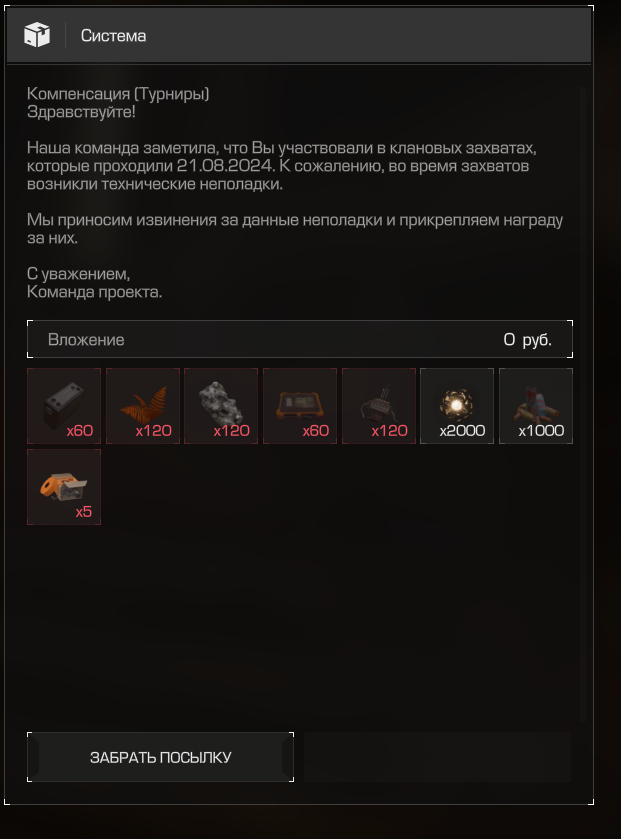Click the date 21.08.2024 in message
Screen dimensions: 621x839
coord(225,166)
